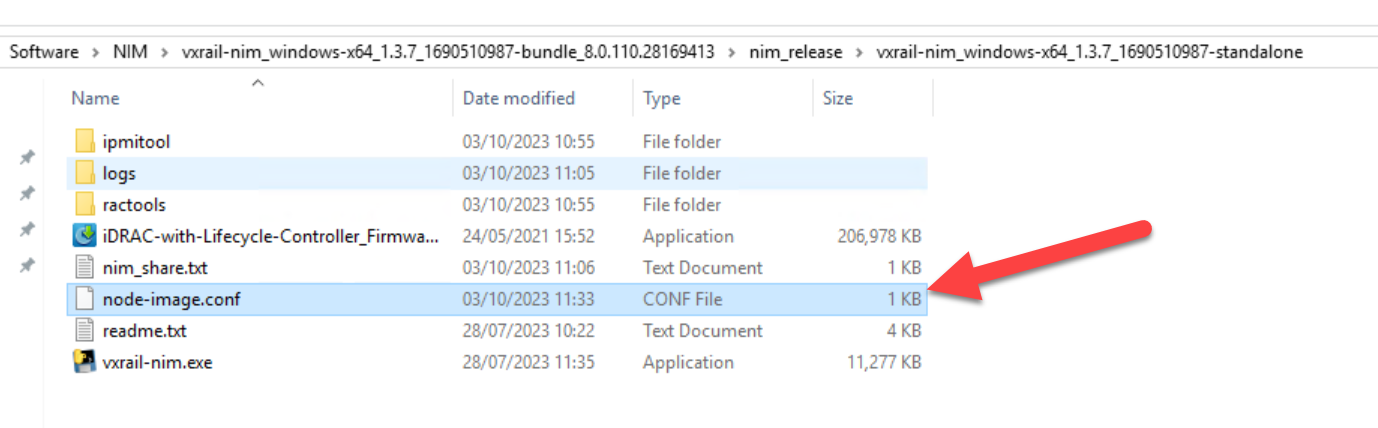
Task: Click the ipmitool folder icon
Action: [85, 142]
